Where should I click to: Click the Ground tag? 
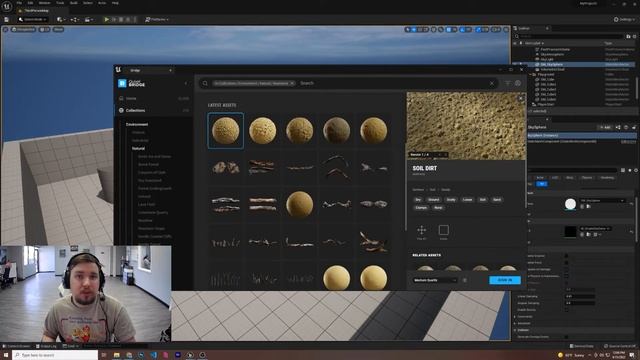433,200
